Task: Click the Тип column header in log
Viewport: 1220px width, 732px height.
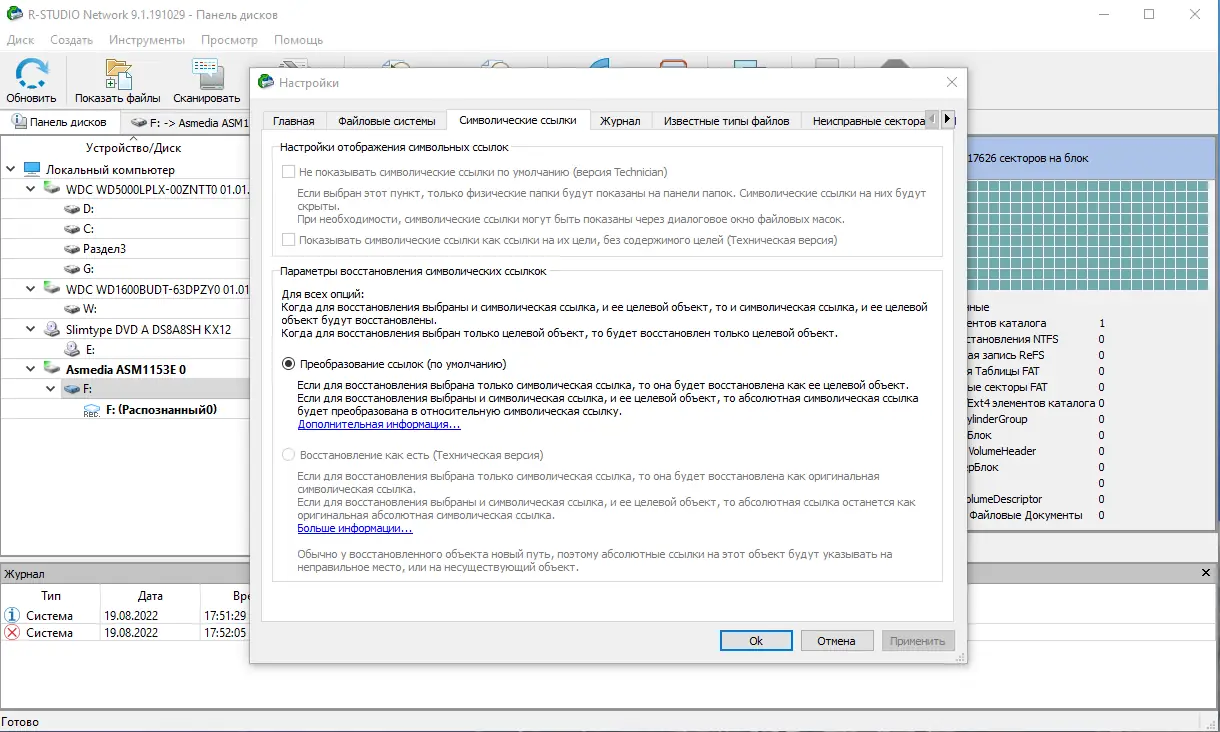Action: coord(51,595)
